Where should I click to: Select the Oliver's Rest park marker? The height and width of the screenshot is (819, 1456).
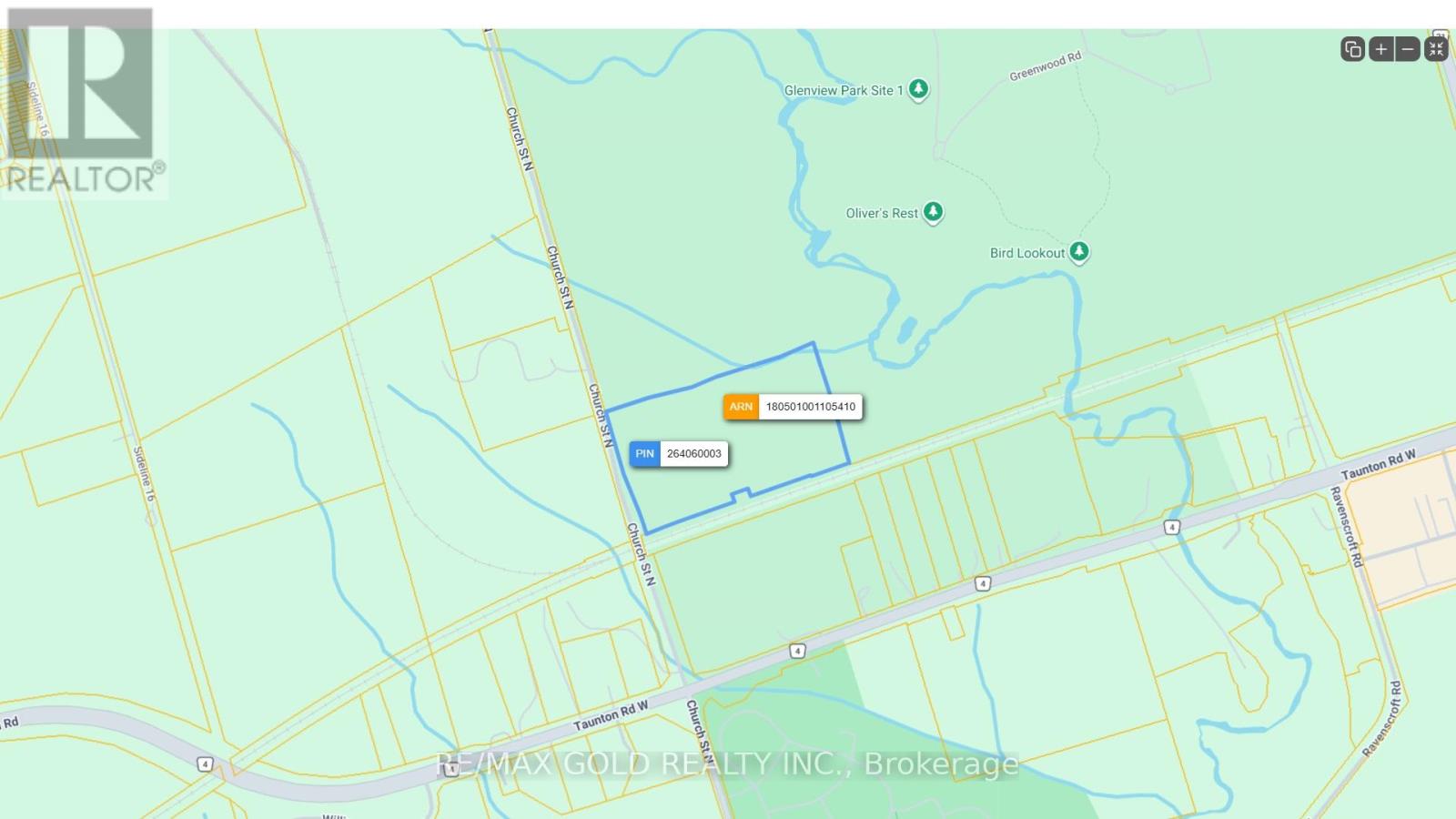[933, 212]
